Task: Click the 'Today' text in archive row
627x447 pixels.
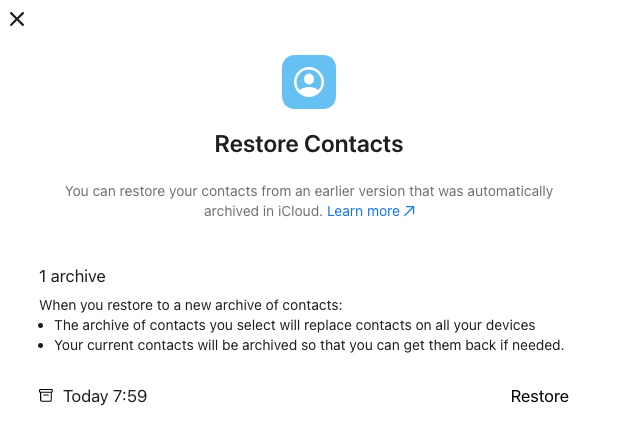Action: [85, 396]
